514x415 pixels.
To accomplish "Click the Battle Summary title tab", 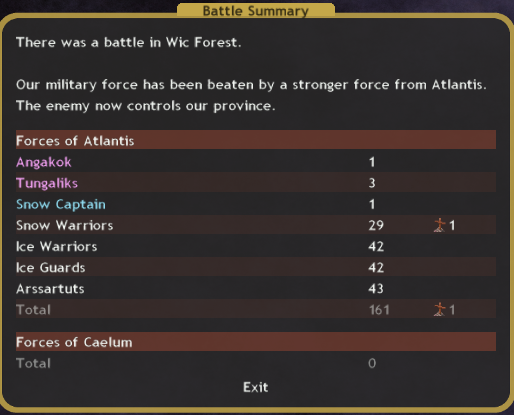I will point(256,10).
